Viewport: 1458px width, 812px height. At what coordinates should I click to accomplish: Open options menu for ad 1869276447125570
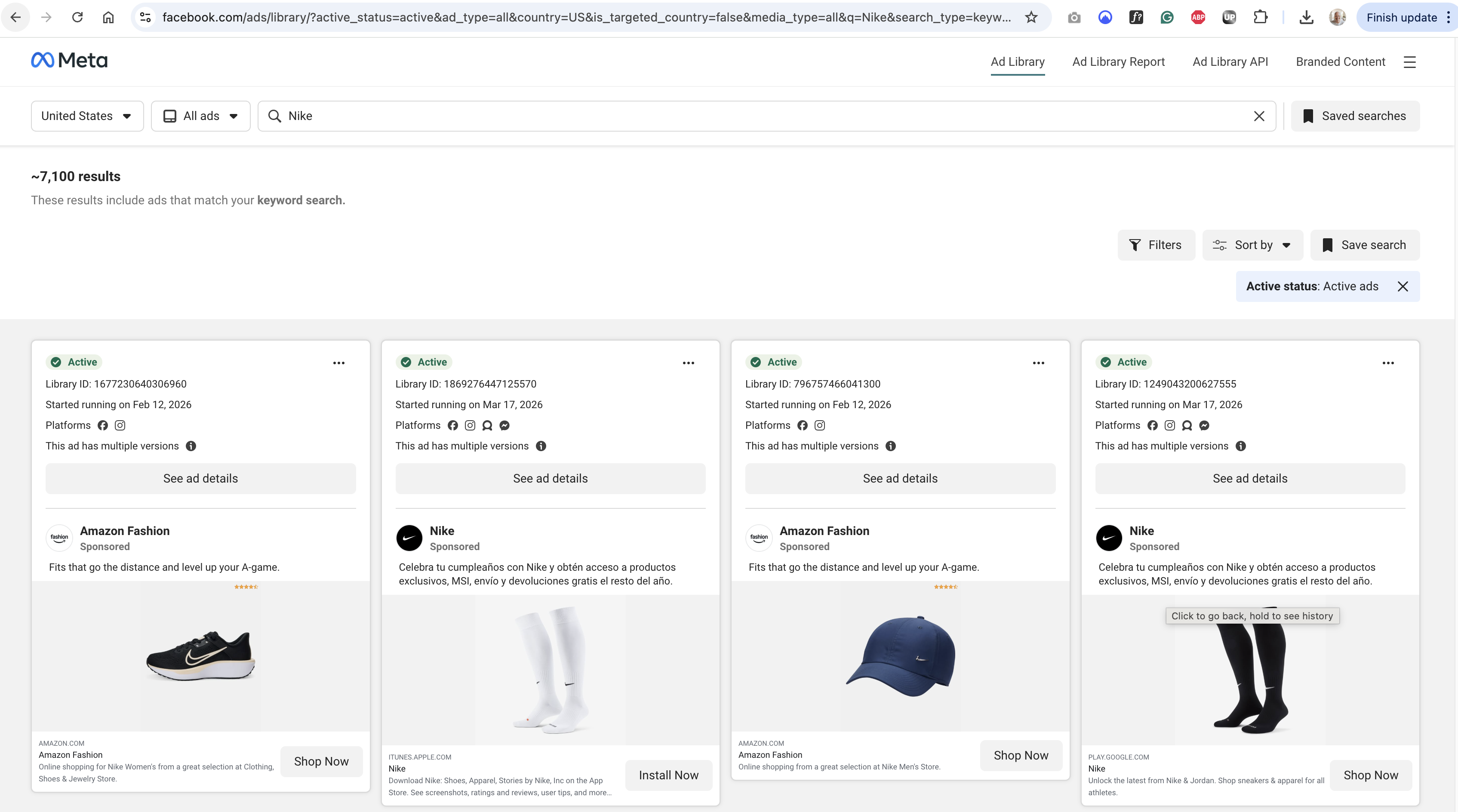688,363
